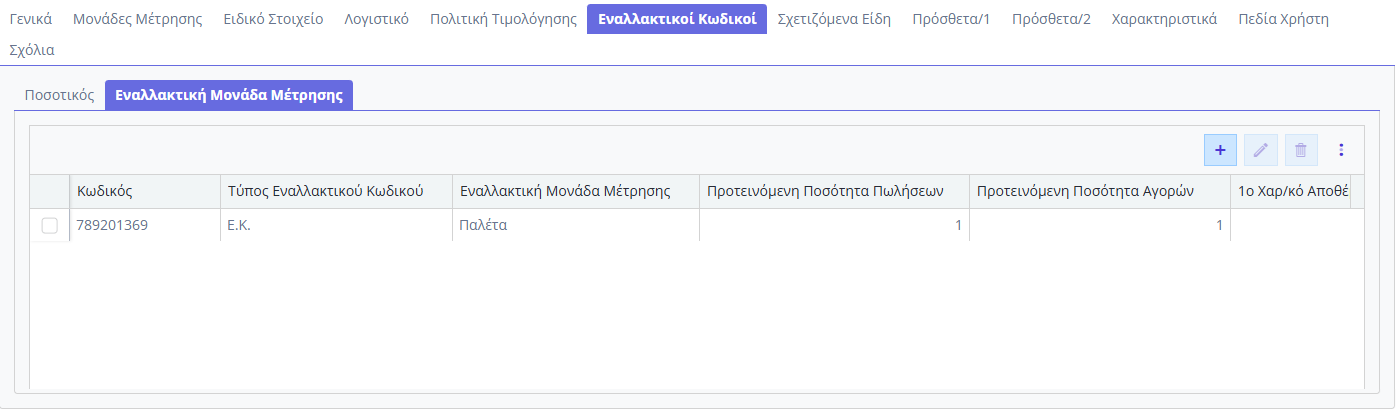The image size is (1398, 410).
Task: Select the Λογιστικό tab
Action: coord(376,19)
